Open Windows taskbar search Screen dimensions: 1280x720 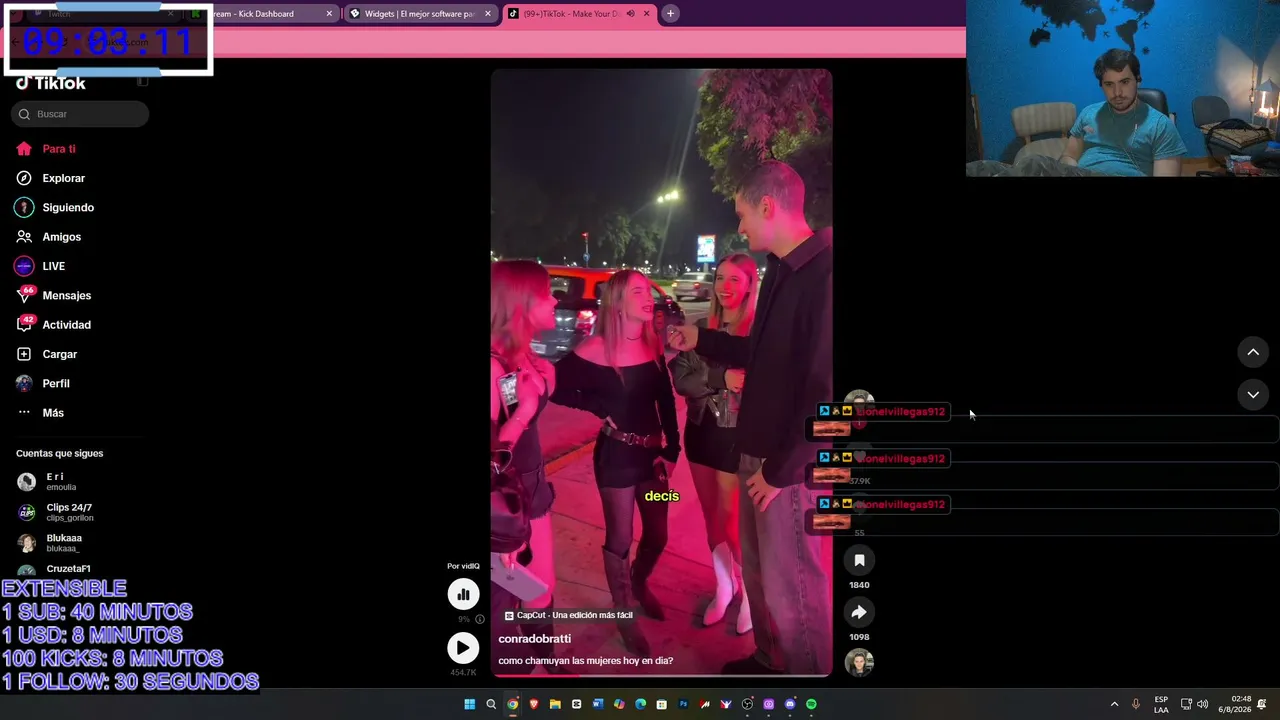[491, 704]
